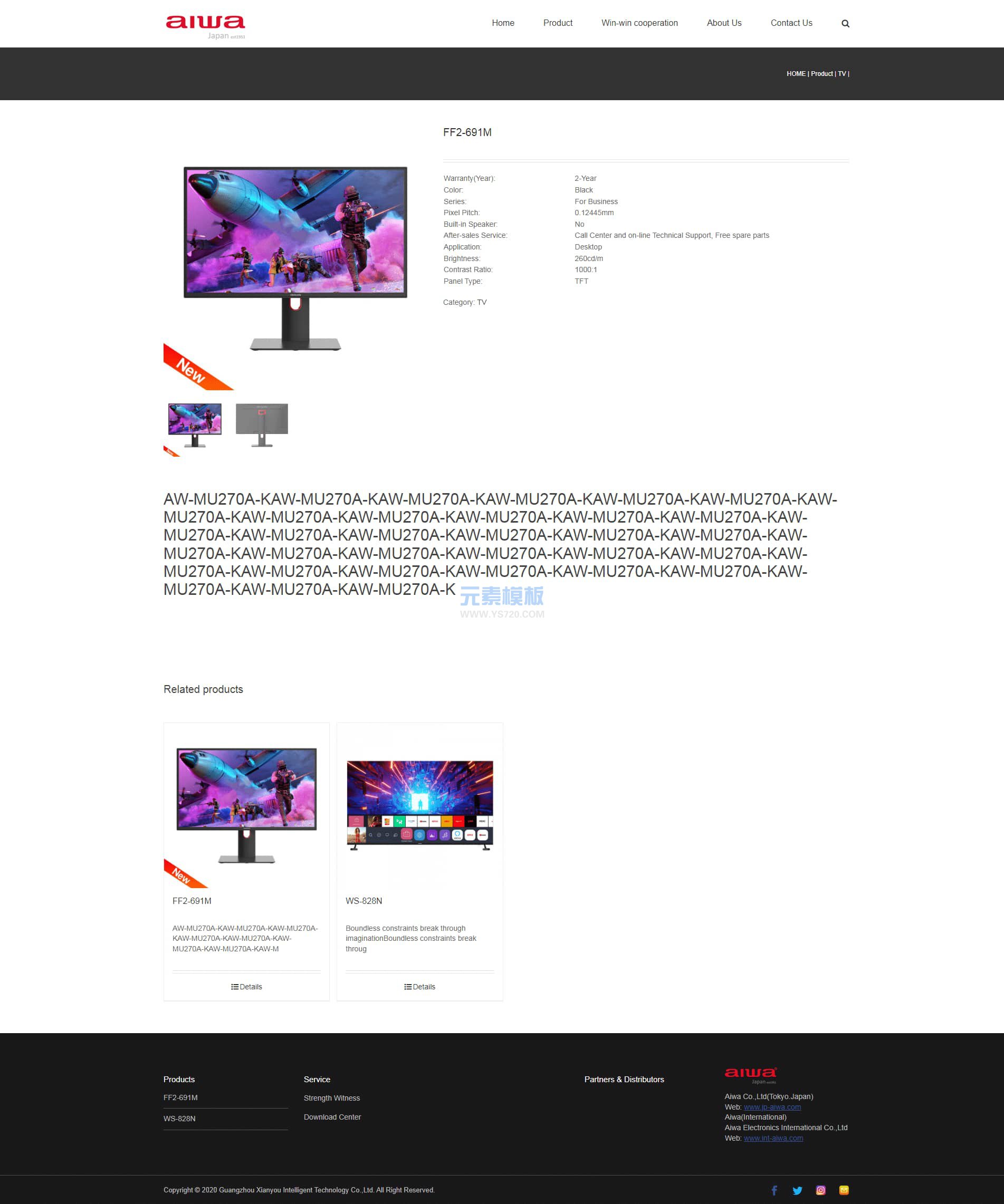Open WS-828N in footer Products list
This screenshot has width=1004, height=1204.
click(179, 1119)
